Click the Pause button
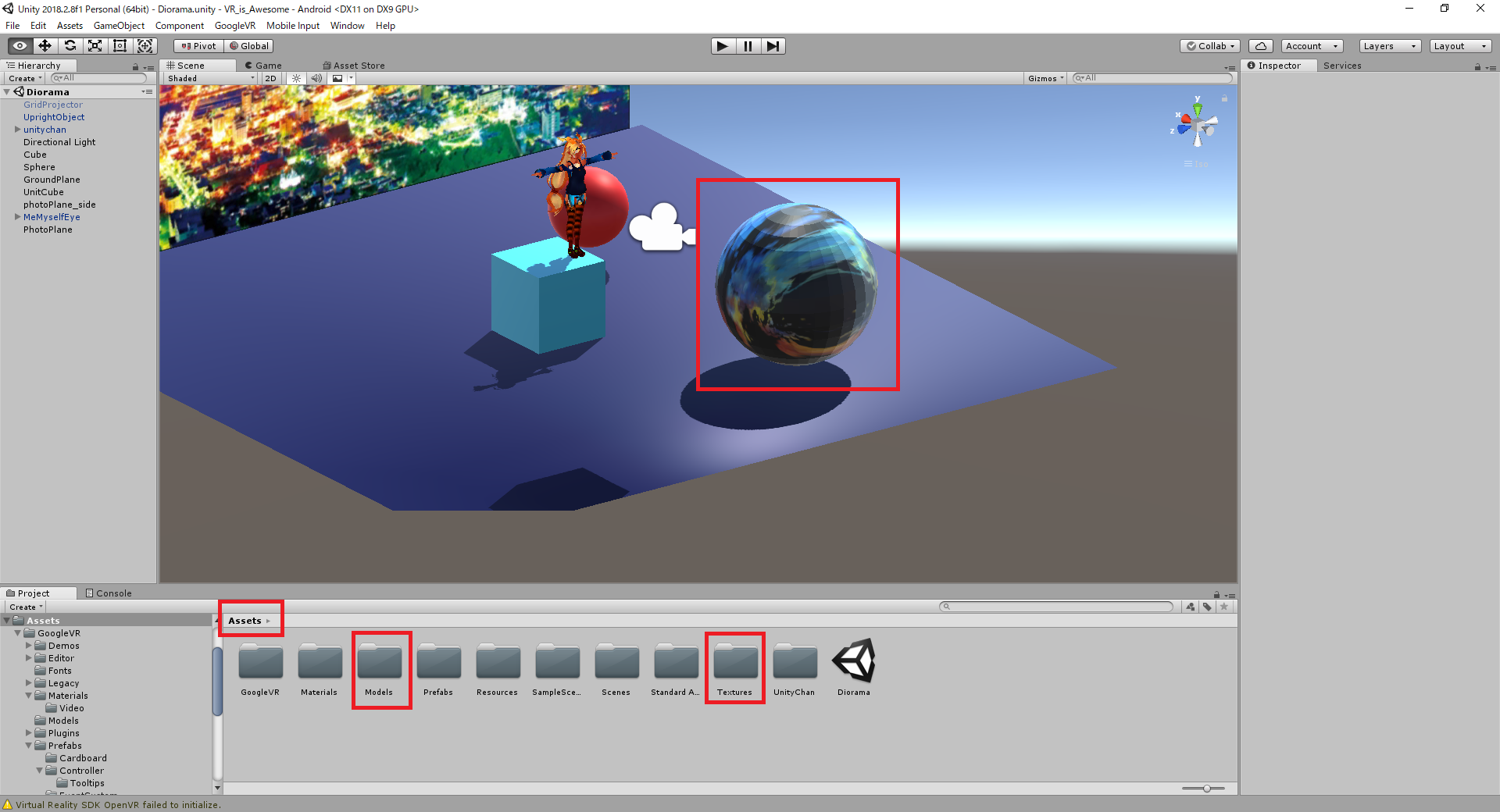 point(748,46)
